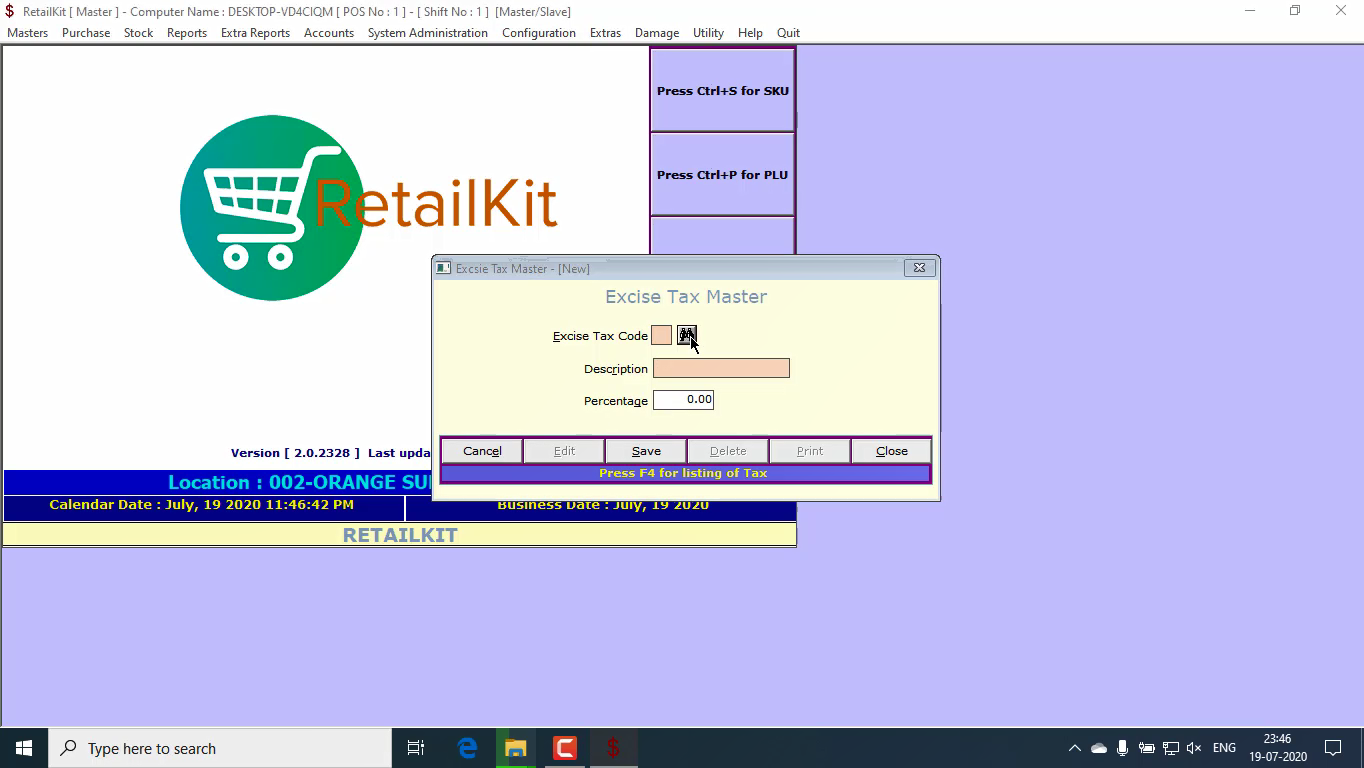Open the Utility menu
This screenshot has height=768, width=1364.
coord(708,33)
